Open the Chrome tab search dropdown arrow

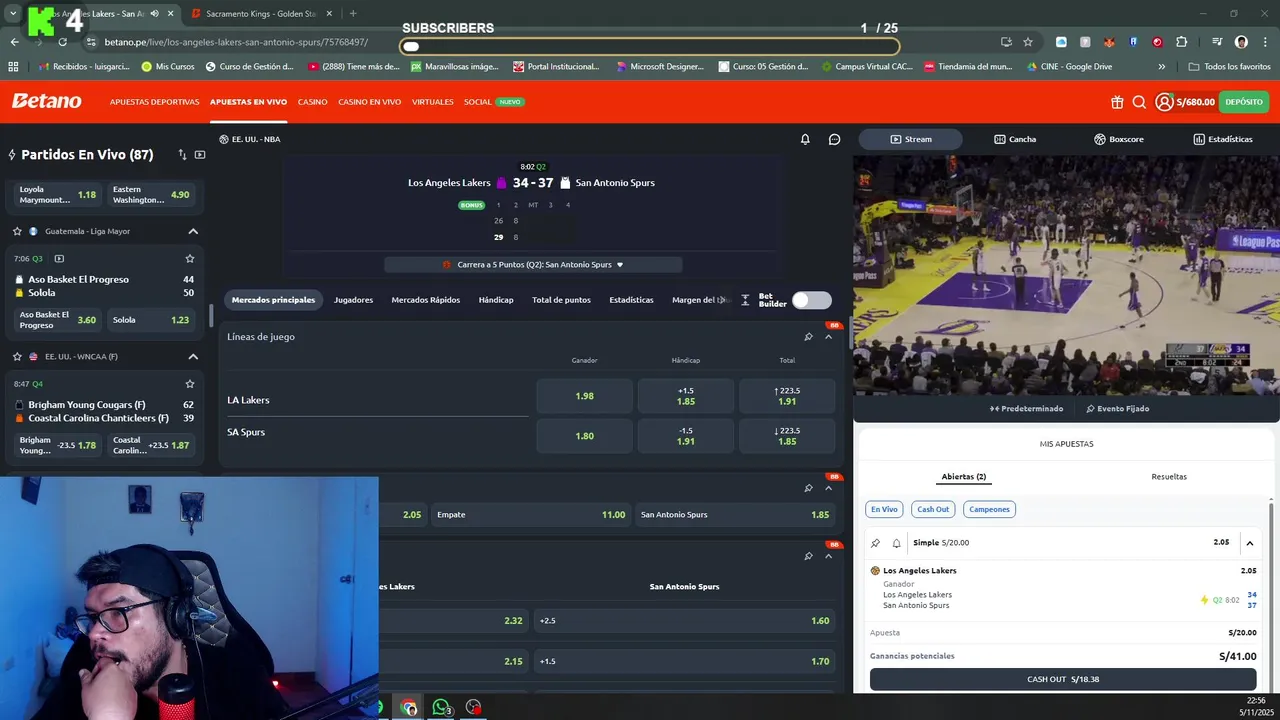pos(13,14)
